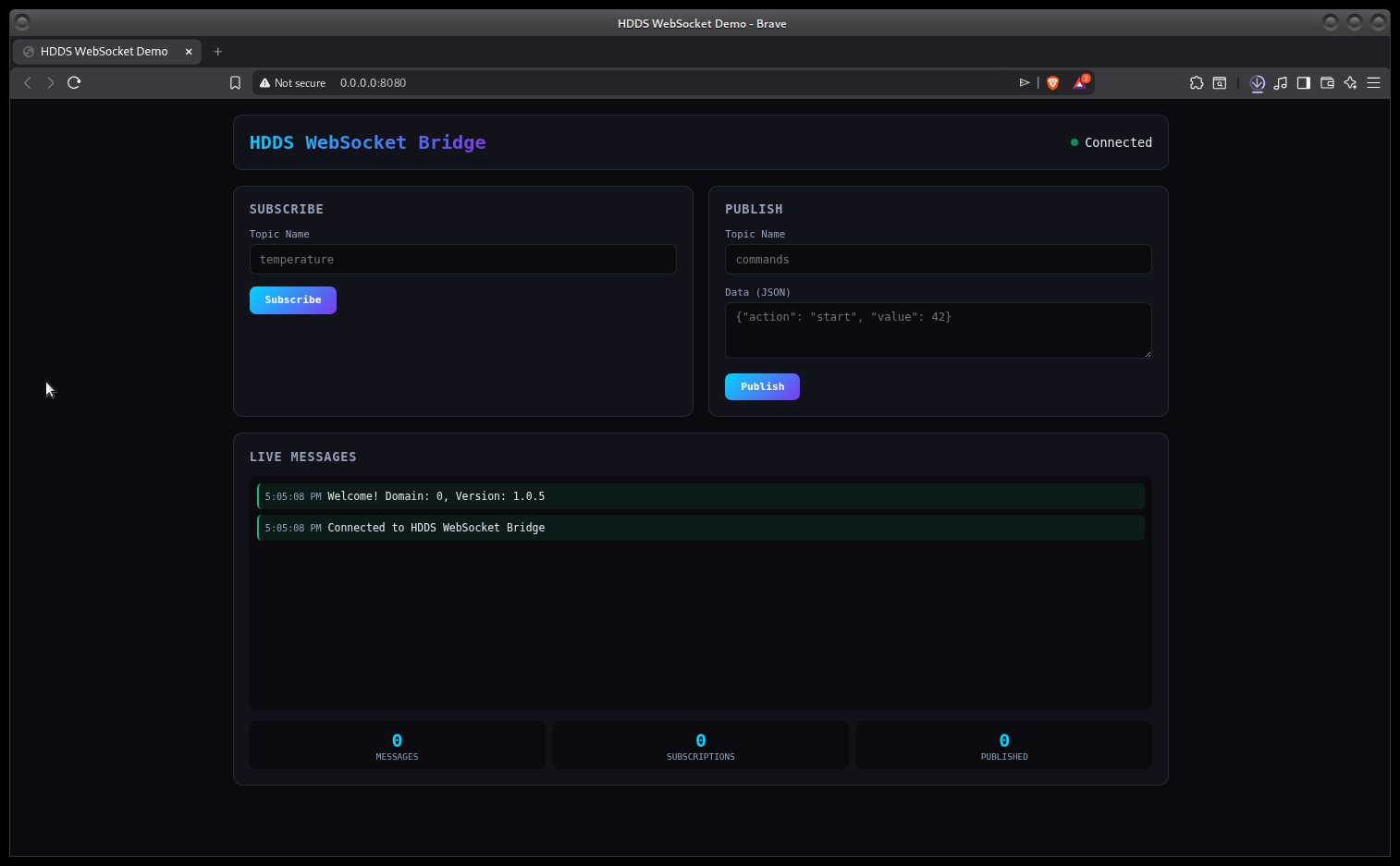1400x866 pixels.
Task: Open the Brave Wallet icon
Action: [x=1327, y=82]
